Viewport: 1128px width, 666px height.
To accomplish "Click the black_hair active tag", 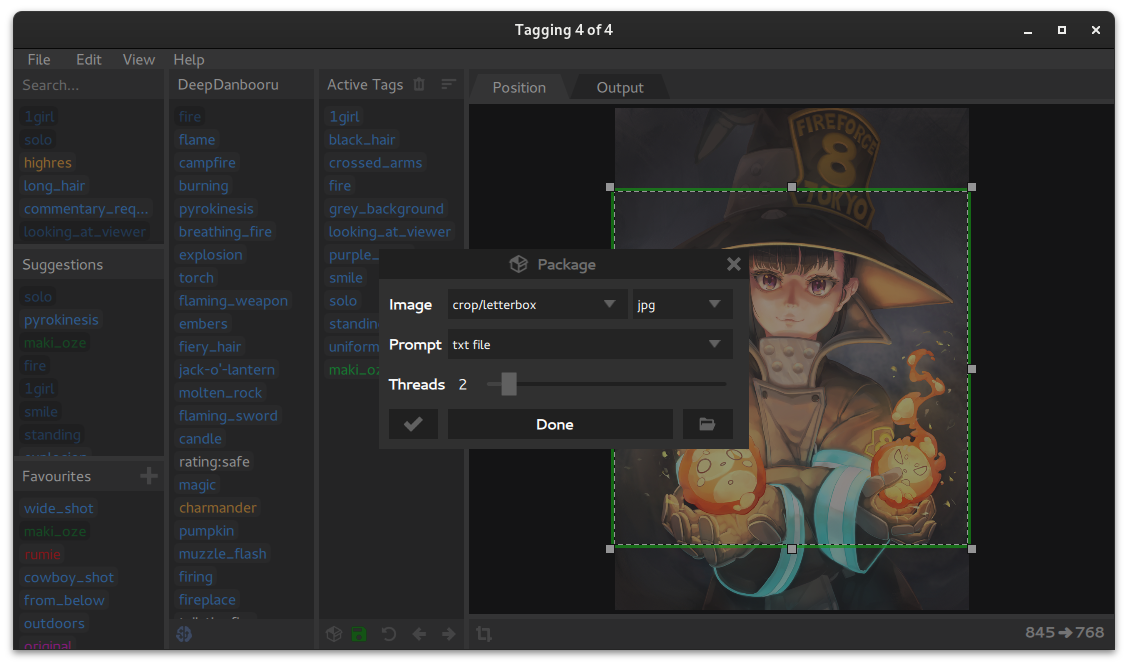I will point(362,140).
